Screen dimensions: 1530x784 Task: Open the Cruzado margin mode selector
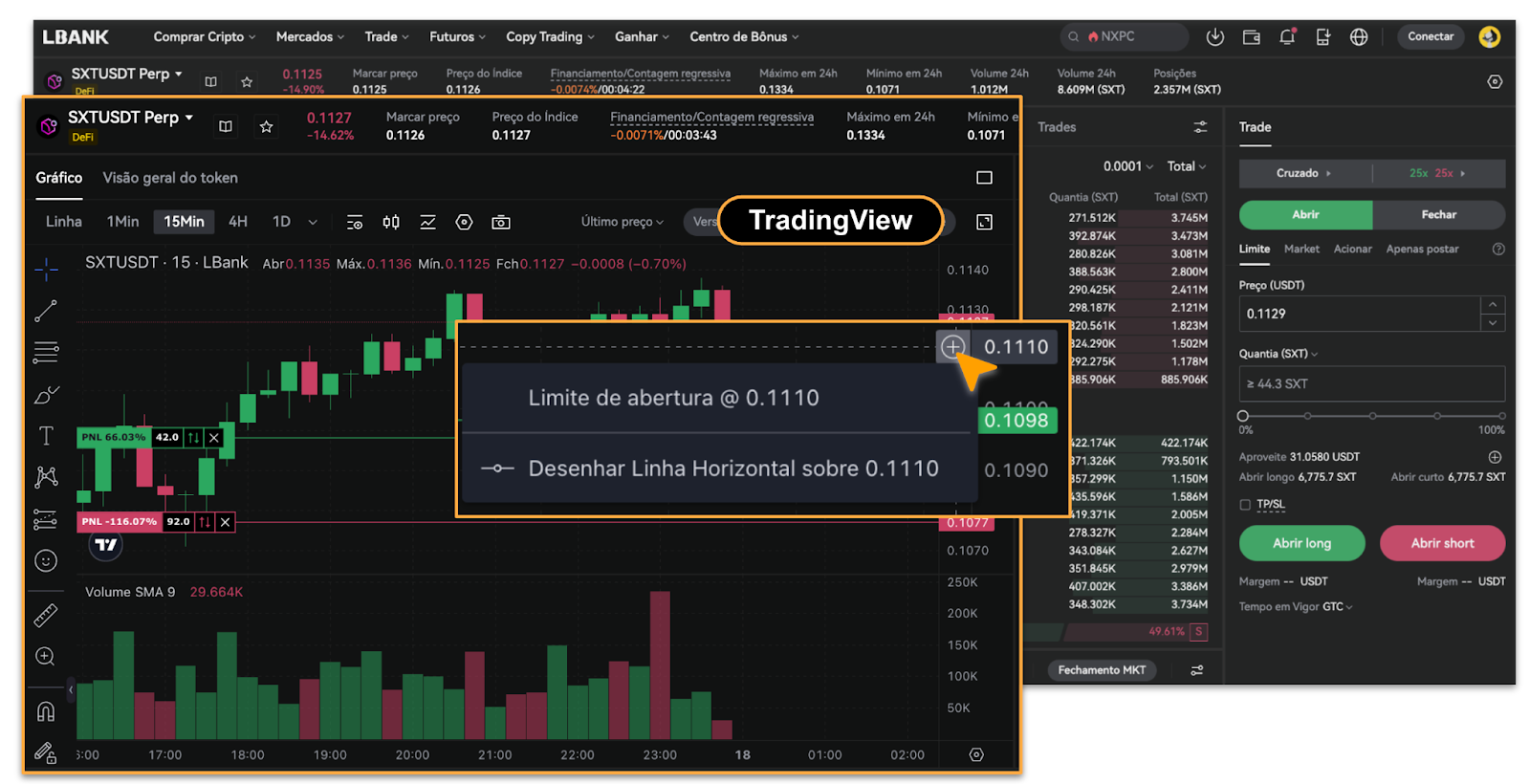(1304, 173)
